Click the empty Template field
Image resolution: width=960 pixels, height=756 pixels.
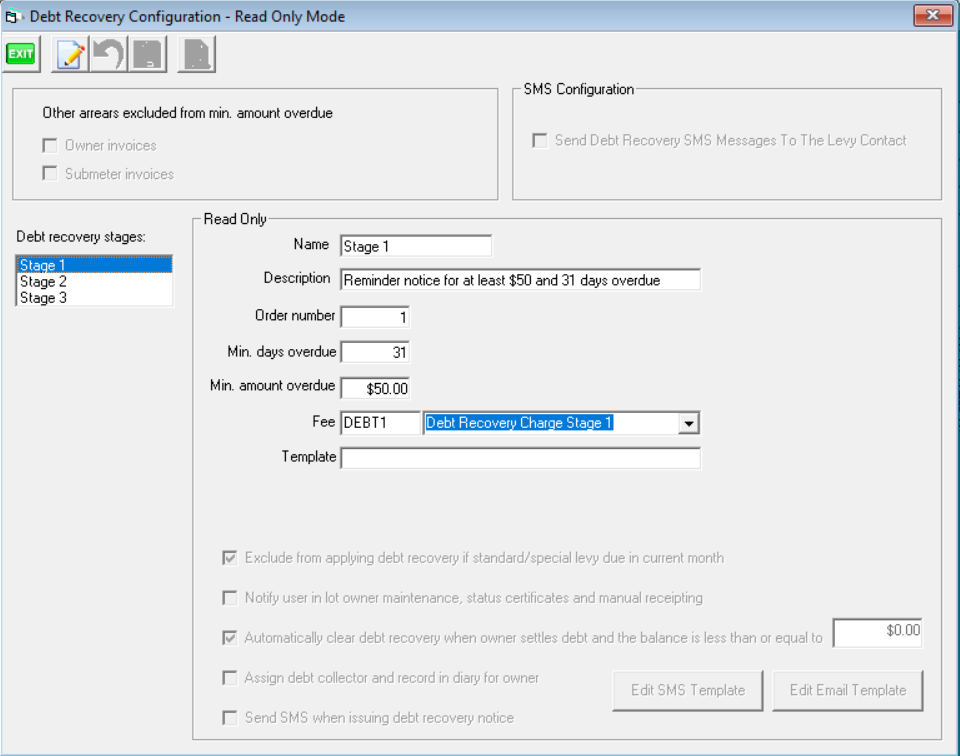pos(520,458)
